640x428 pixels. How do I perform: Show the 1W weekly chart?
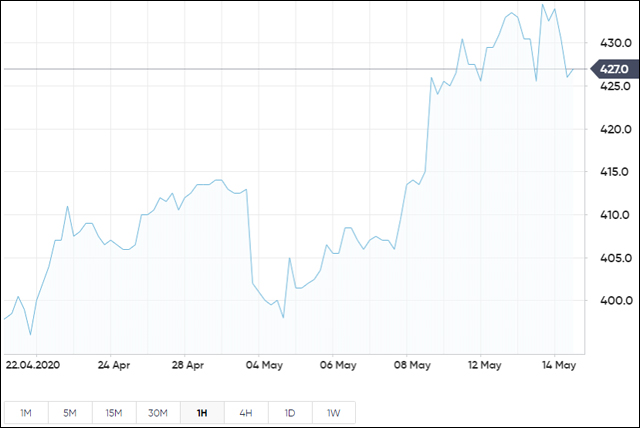point(334,412)
